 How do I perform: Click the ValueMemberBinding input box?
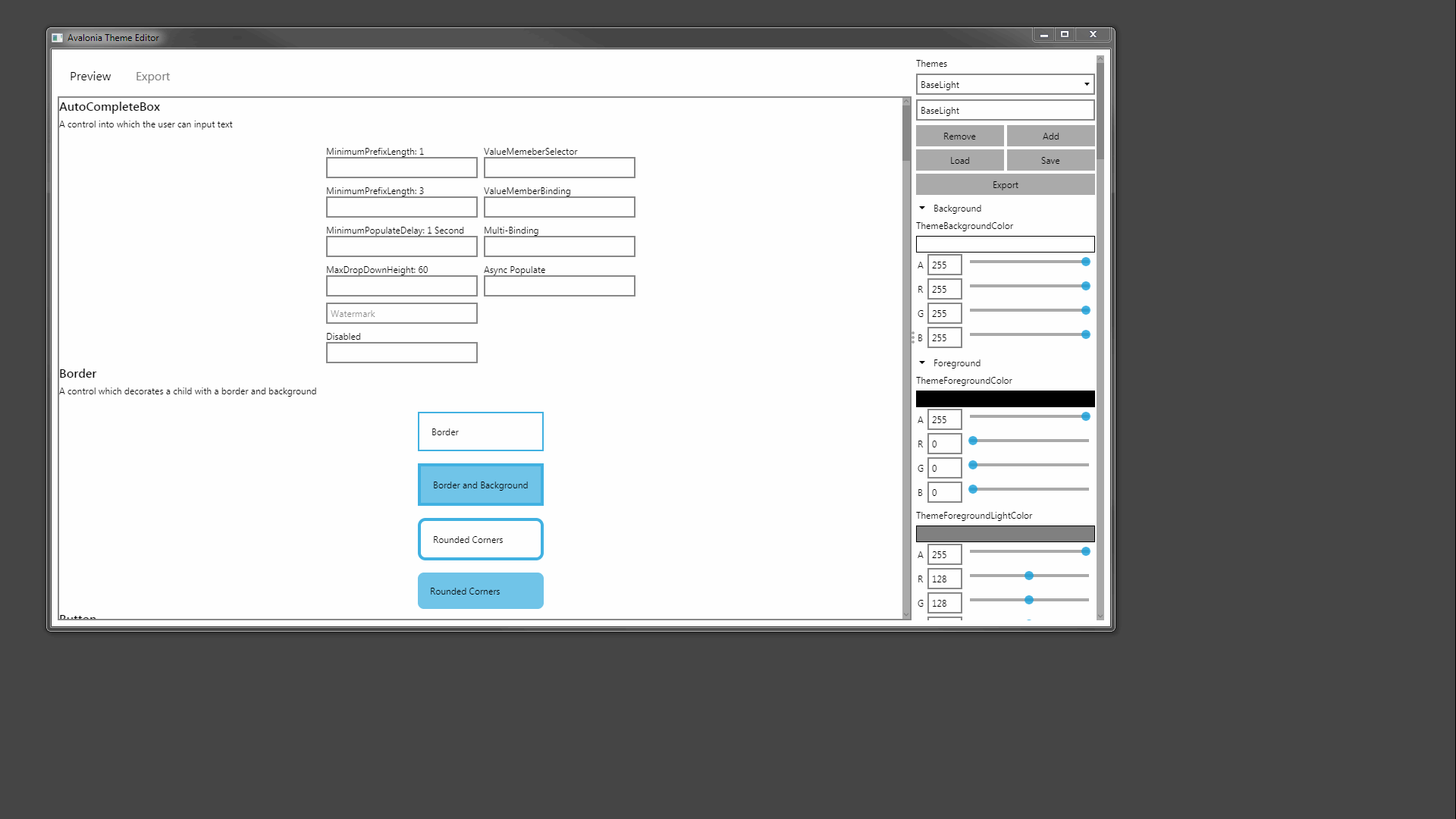point(560,207)
